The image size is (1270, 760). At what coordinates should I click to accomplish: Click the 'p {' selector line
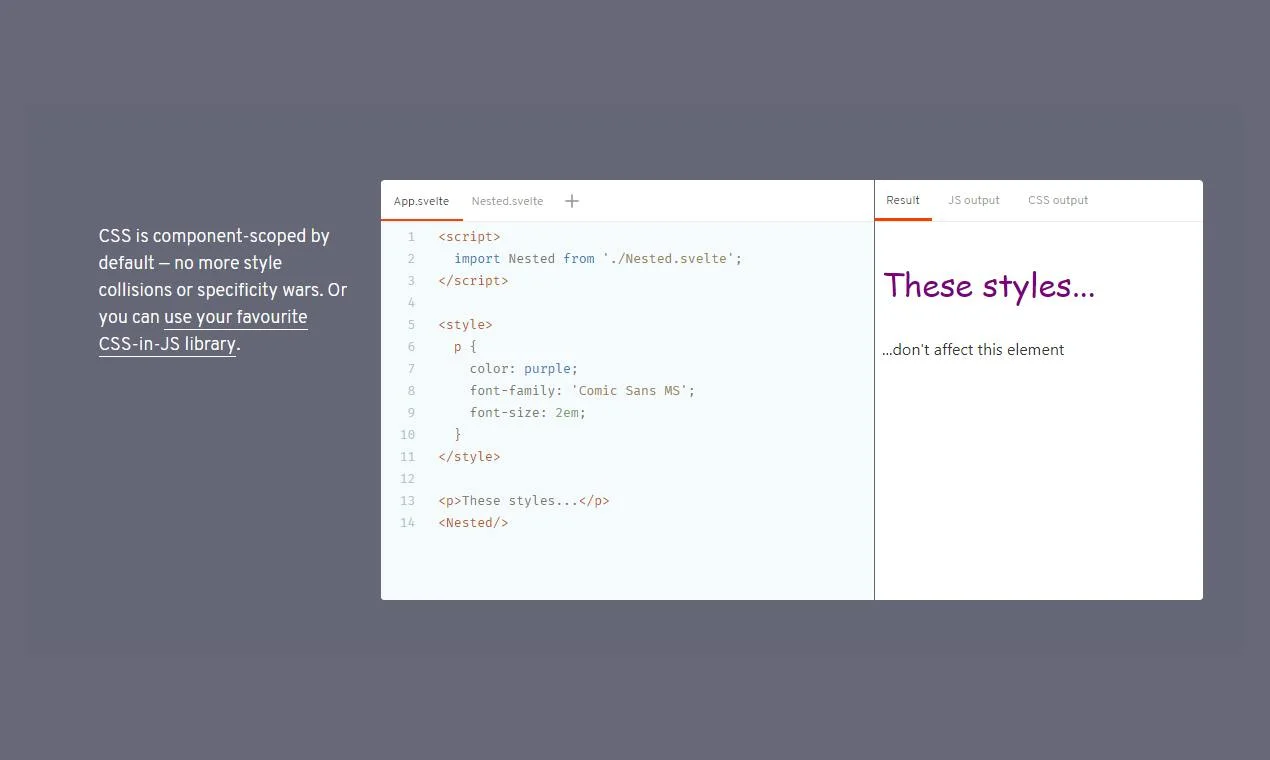click(x=465, y=347)
